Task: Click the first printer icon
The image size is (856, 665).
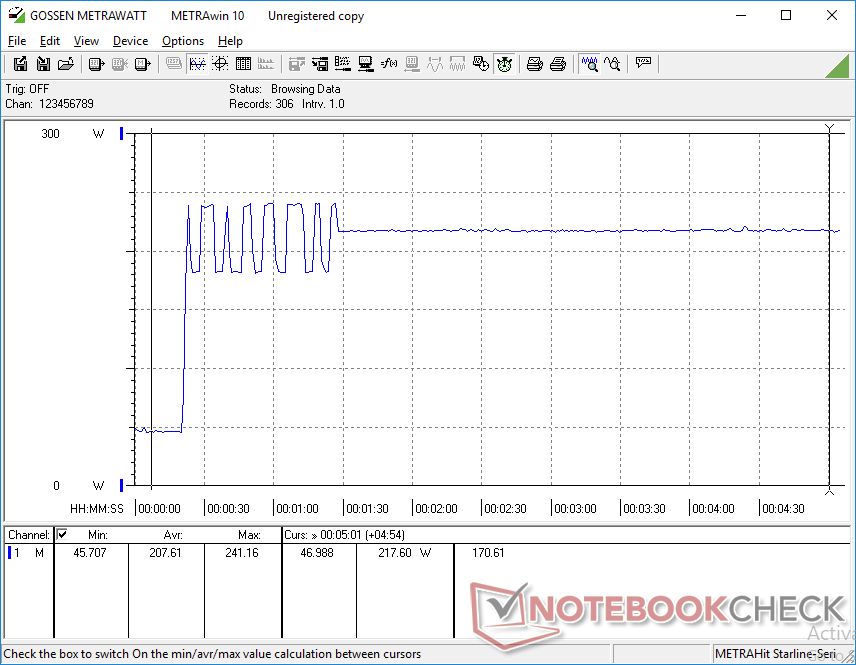Action: (534, 64)
